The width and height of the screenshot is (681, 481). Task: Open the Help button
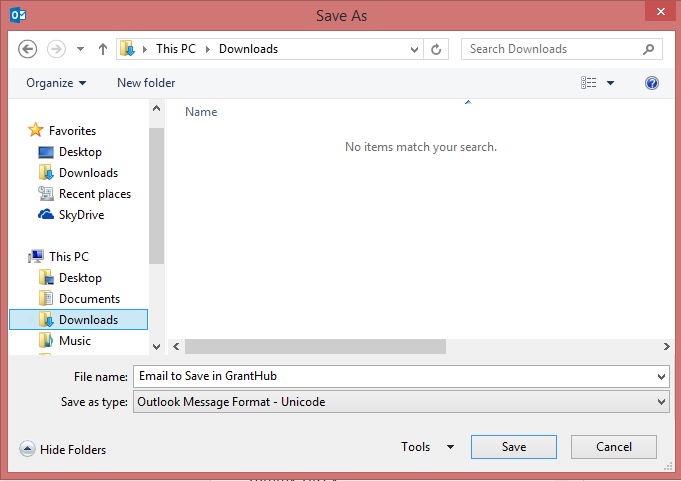pyautogui.click(x=651, y=83)
